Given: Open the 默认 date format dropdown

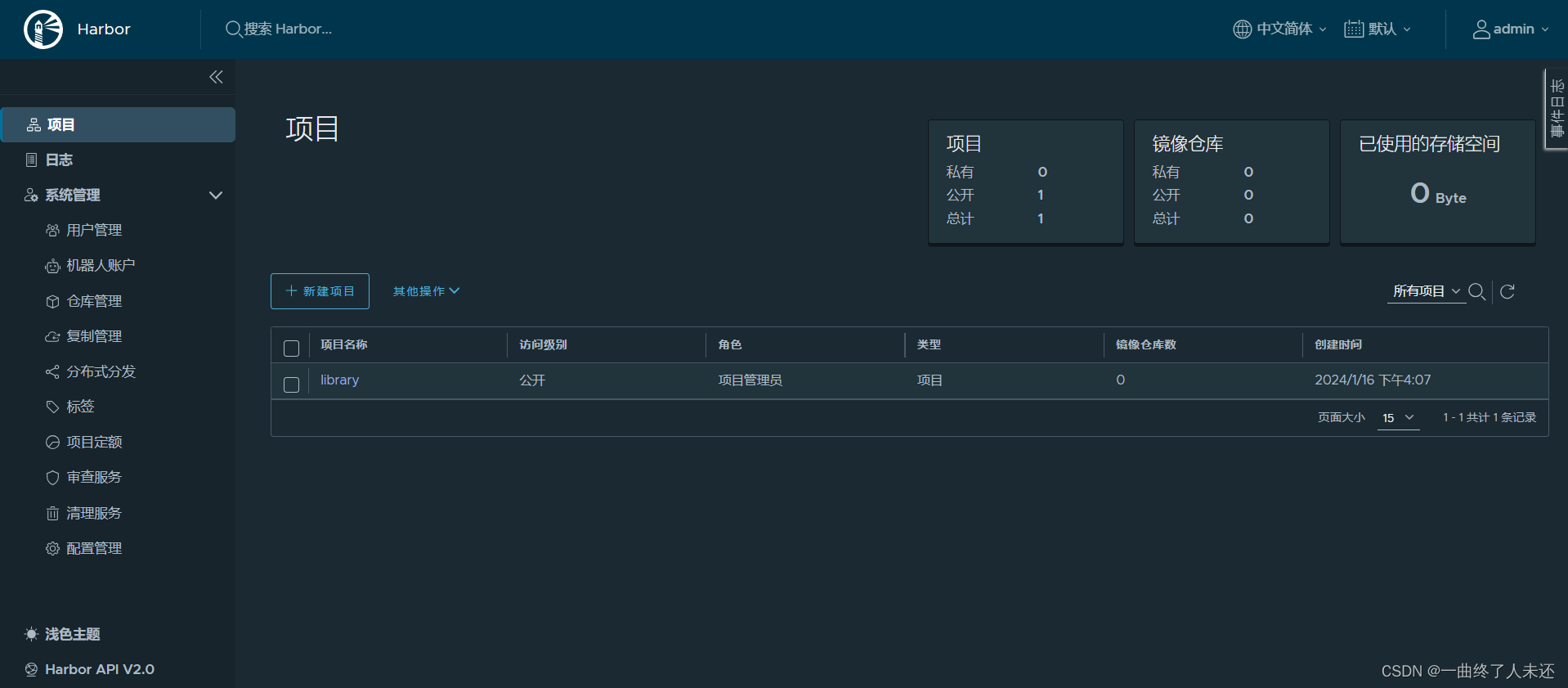Looking at the screenshot, I should point(1378,29).
